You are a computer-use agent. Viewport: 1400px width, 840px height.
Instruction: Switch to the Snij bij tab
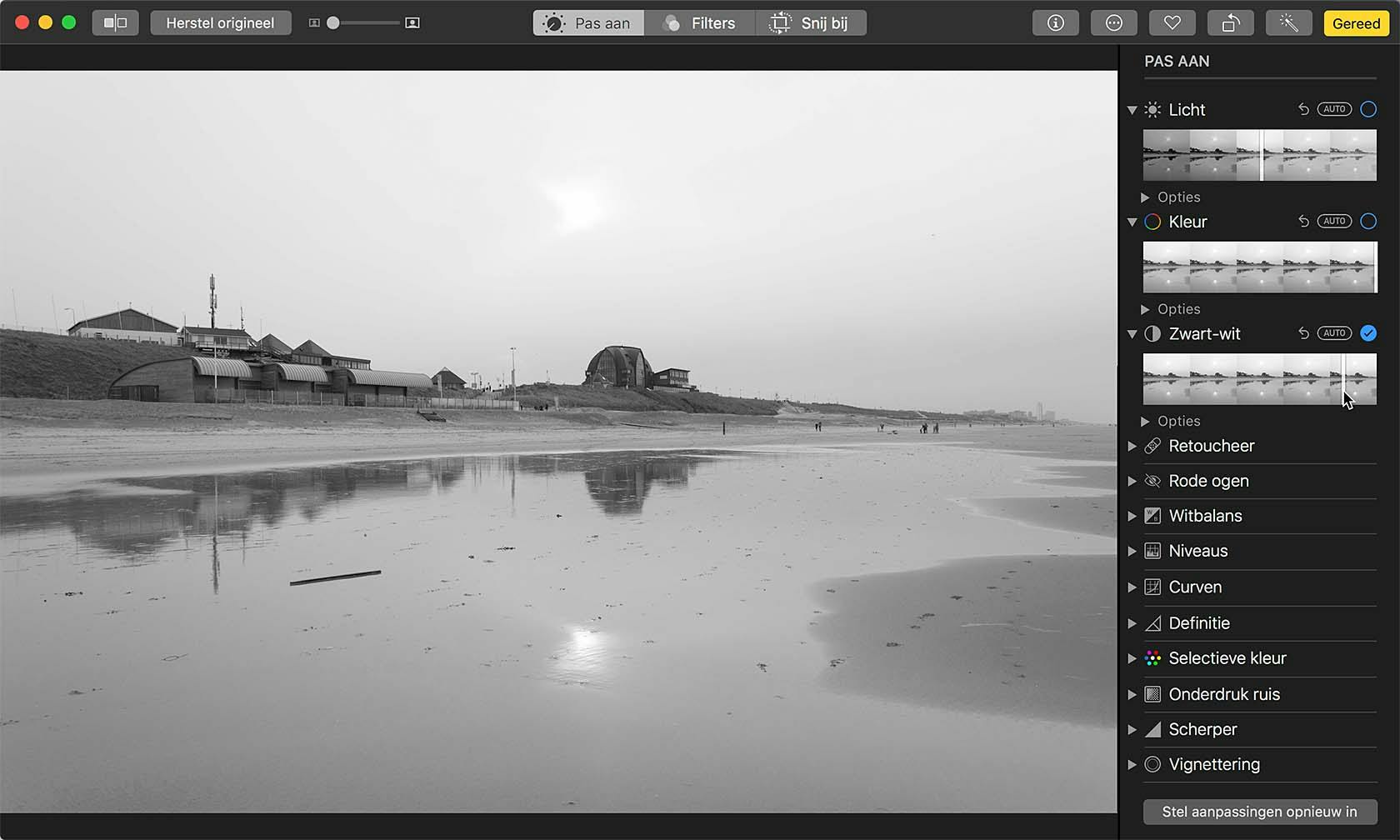tap(811, 22)
